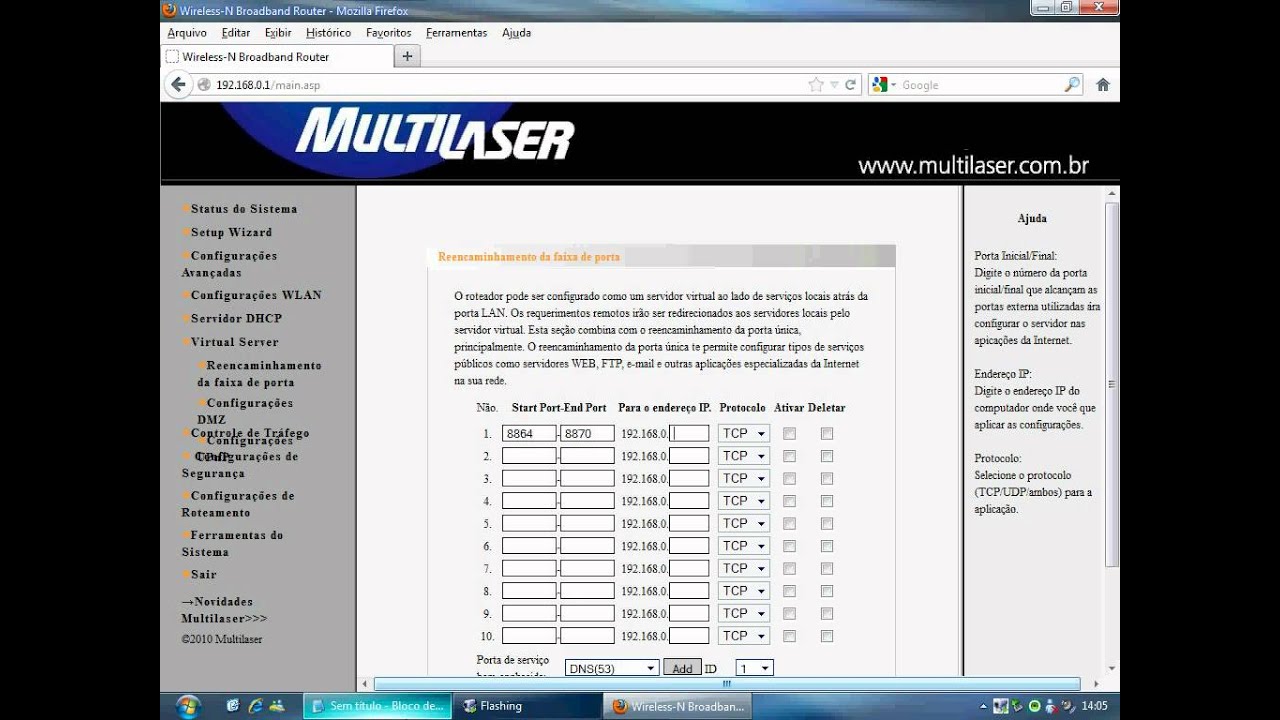Bookmark this page with the star icon

816,85
